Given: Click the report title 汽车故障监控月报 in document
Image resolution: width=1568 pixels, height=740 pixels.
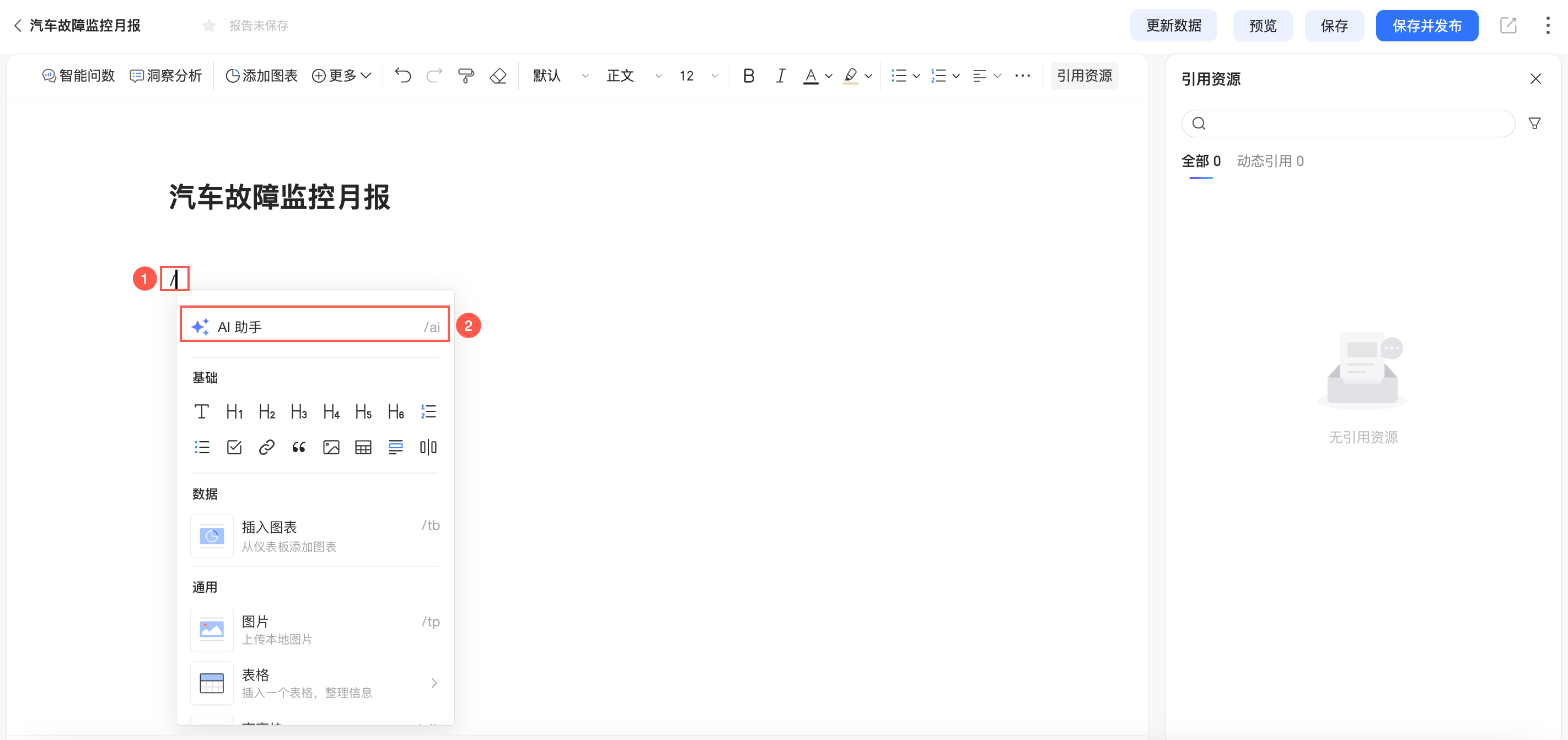Looking at the screenshot, I should [280, 197].
